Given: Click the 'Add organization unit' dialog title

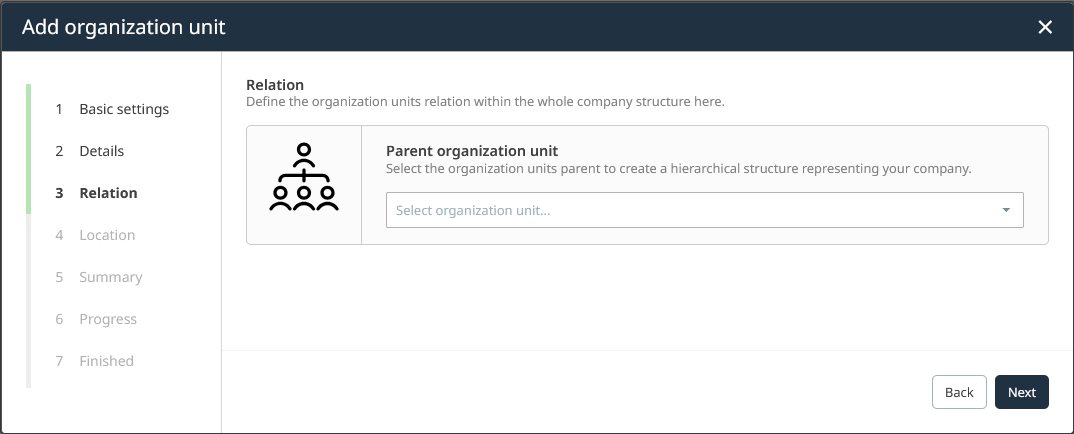Looking at the screenshot, I should pos(123,27).
